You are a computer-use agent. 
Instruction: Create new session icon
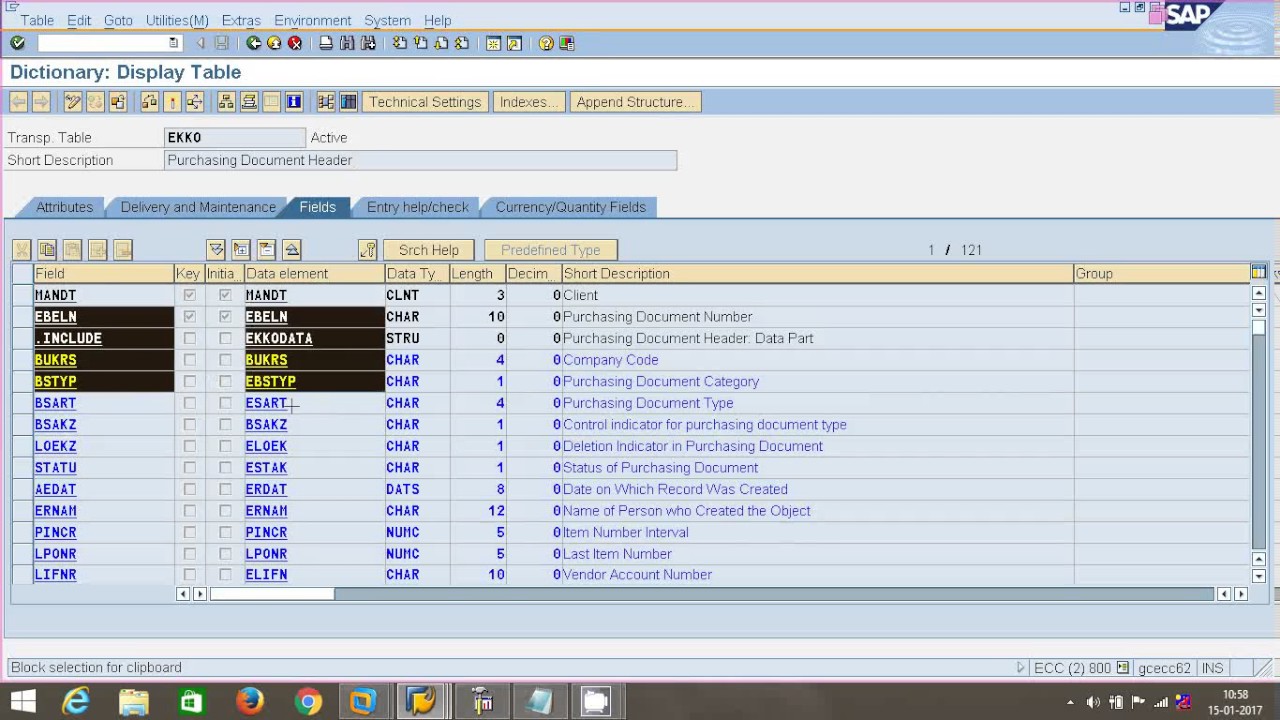click(x=493, y=43)
